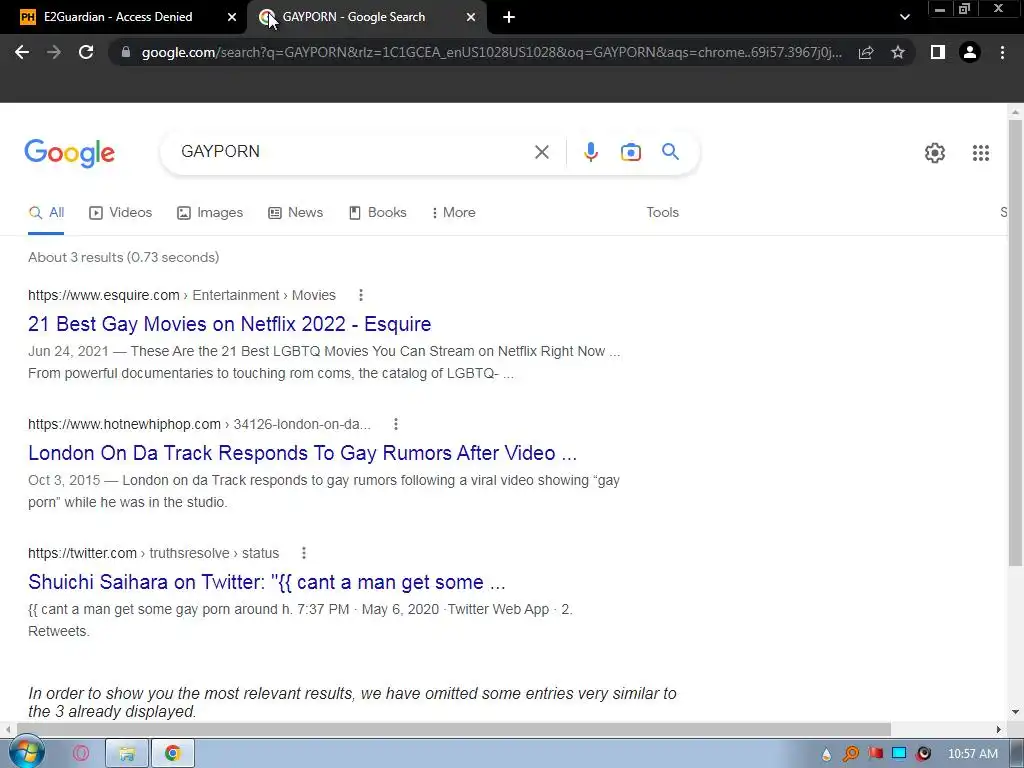This screenshot has height=768, width=1024.
Task: Click the Chrome taskbar icon
Action: 172,754
